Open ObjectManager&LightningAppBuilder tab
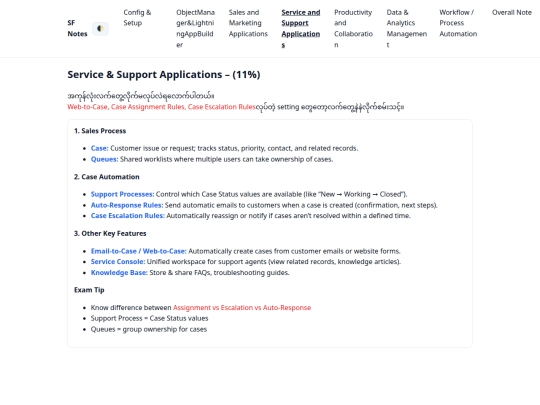The height and width of the screenshot is (405, 540). coord(195,29)
